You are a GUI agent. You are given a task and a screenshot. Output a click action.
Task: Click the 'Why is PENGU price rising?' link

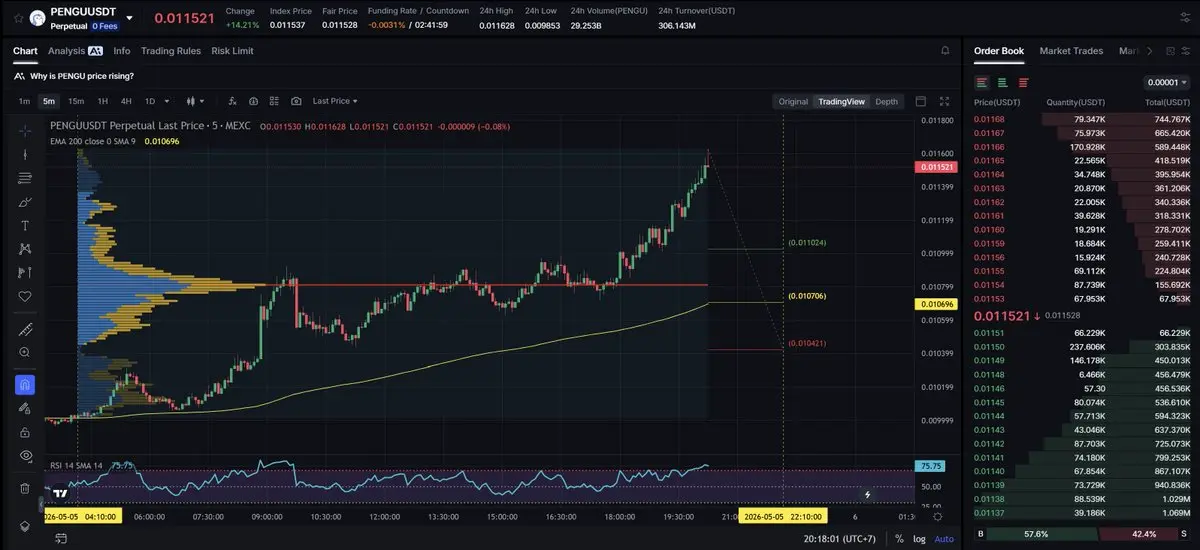pyautogui.click(x=82, y=76)
